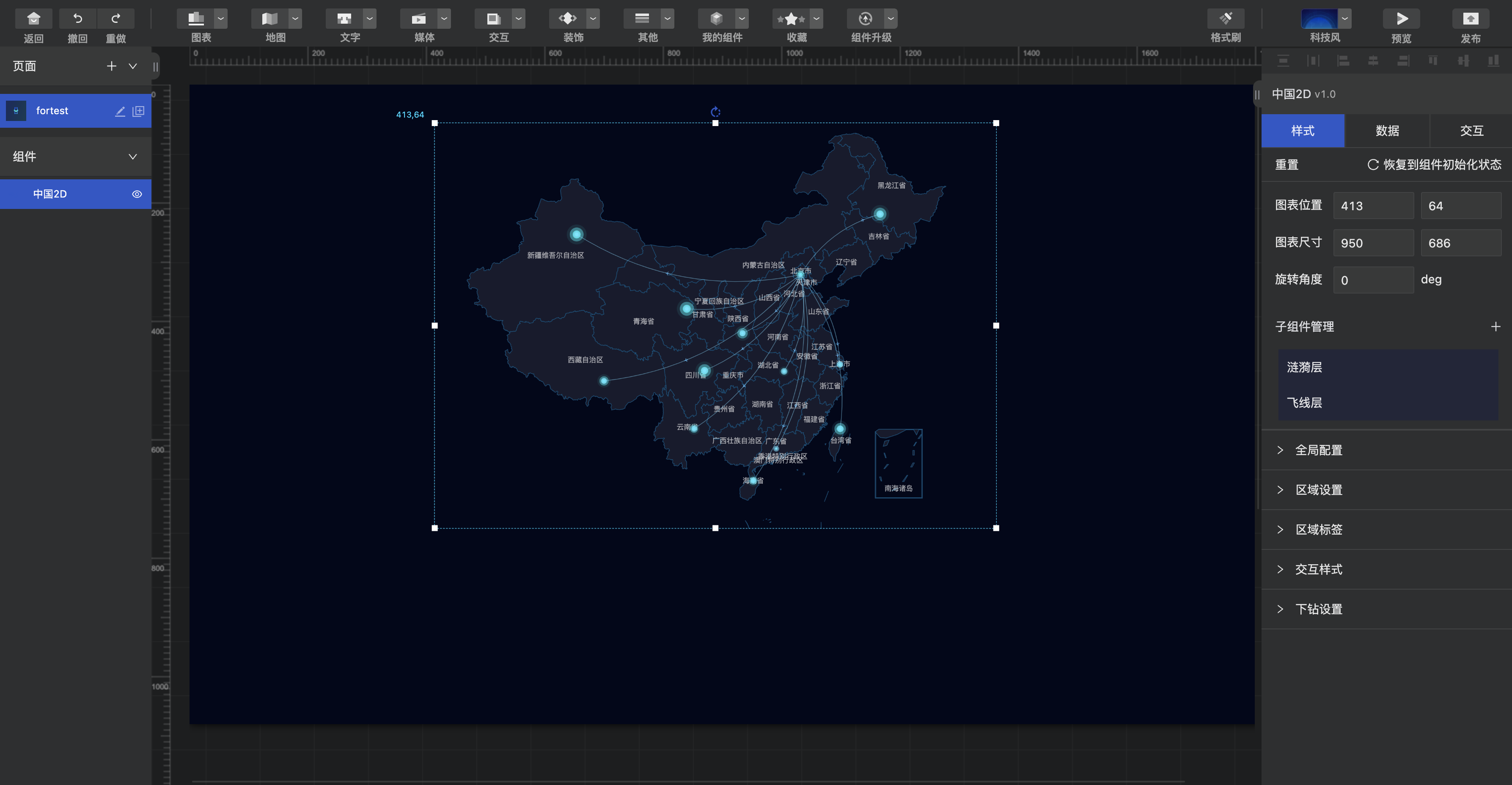Open the 图表 chart components
This screenshot has height=785, width=1512.
click(x=195, y=19)
